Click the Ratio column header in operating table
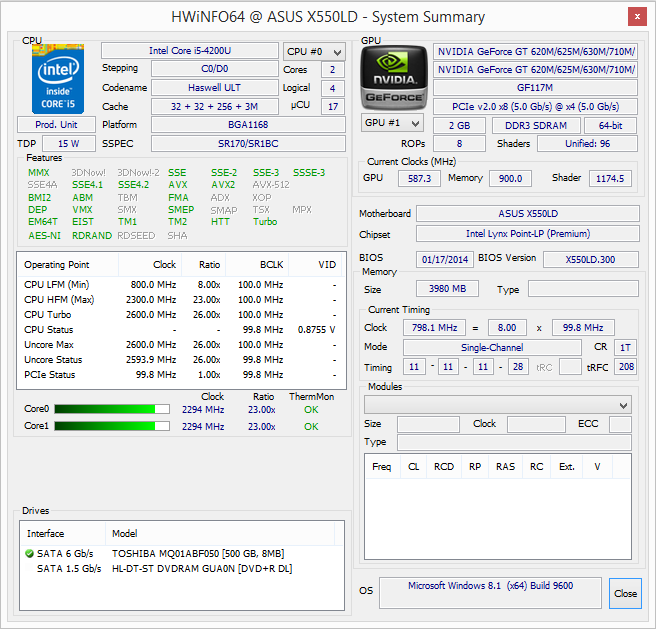This screenshot has width=656, height=629. (204, 264)
